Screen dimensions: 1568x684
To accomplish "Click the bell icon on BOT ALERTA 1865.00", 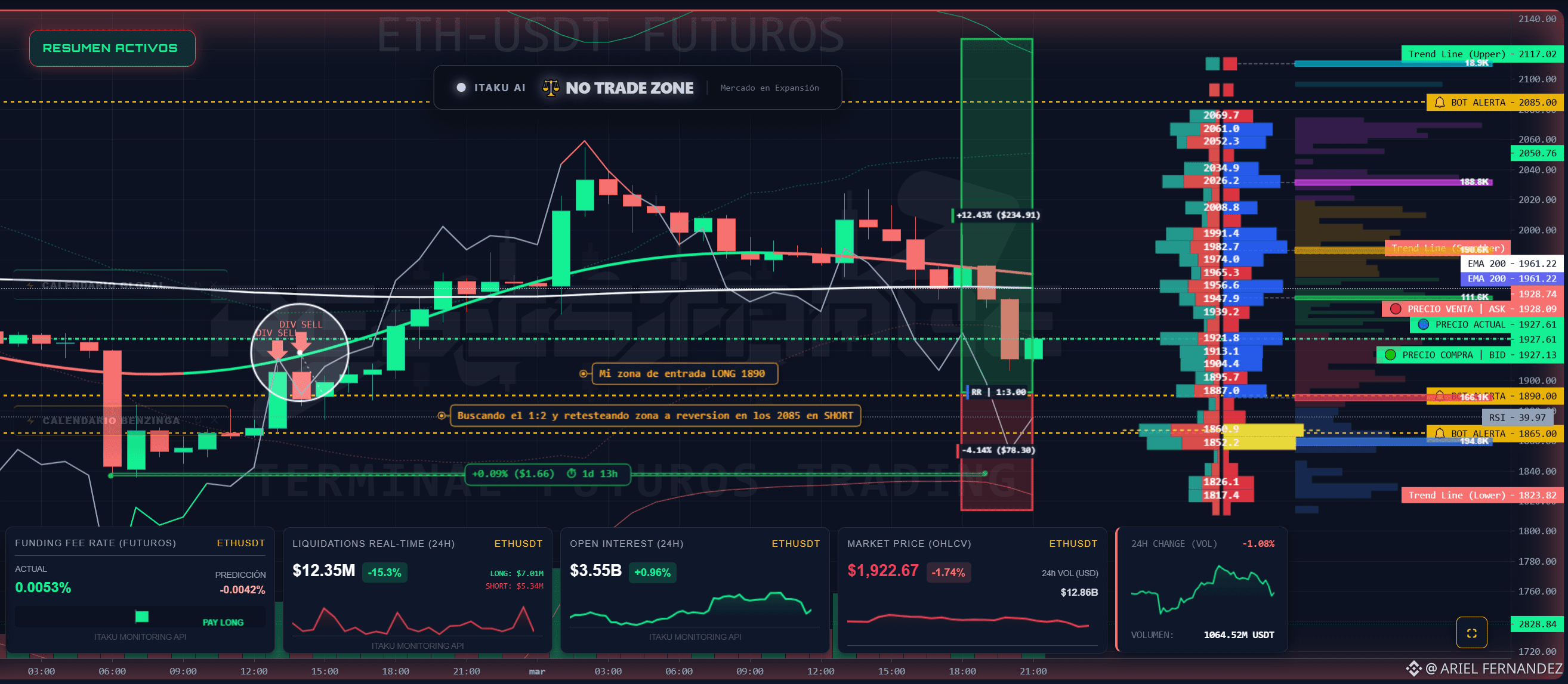I will [1440, 434].
